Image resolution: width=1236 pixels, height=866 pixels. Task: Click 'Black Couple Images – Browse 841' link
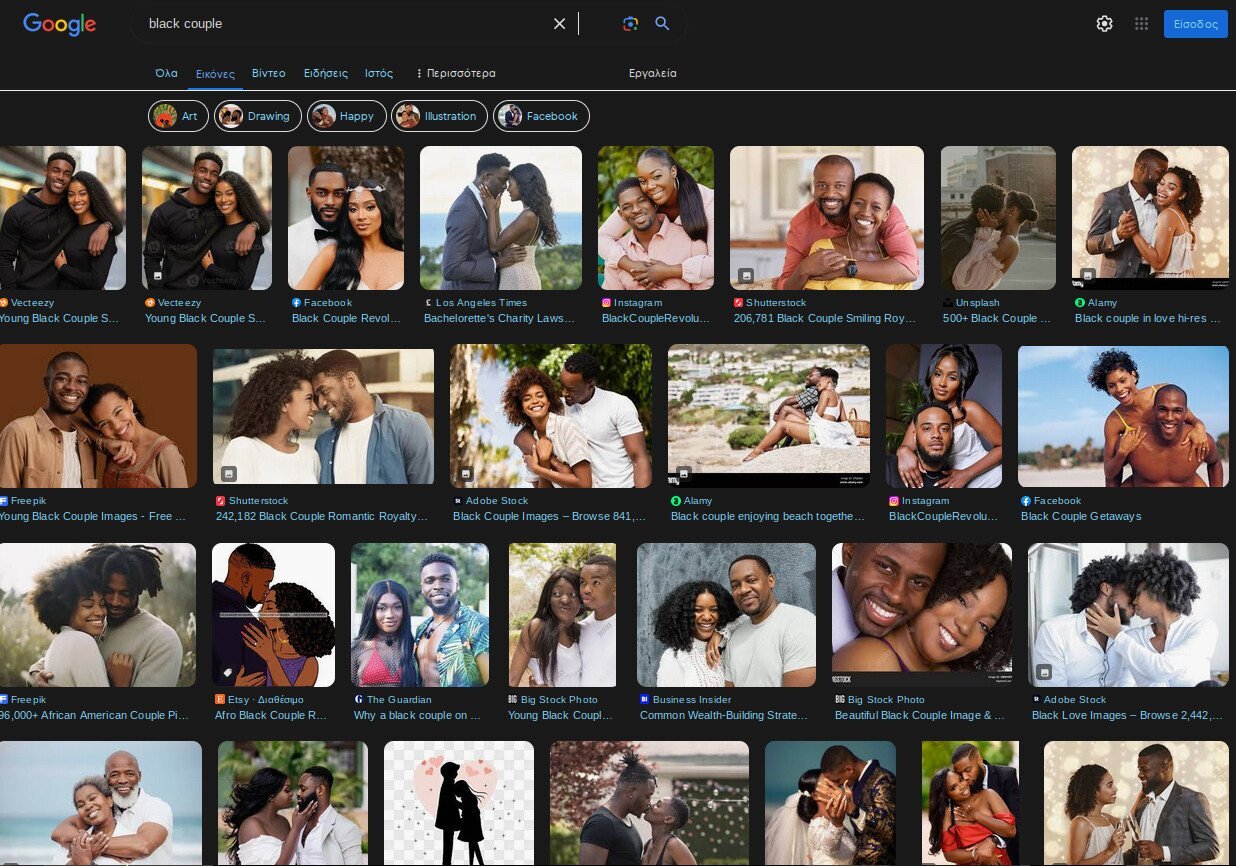[x=549, y=516]
